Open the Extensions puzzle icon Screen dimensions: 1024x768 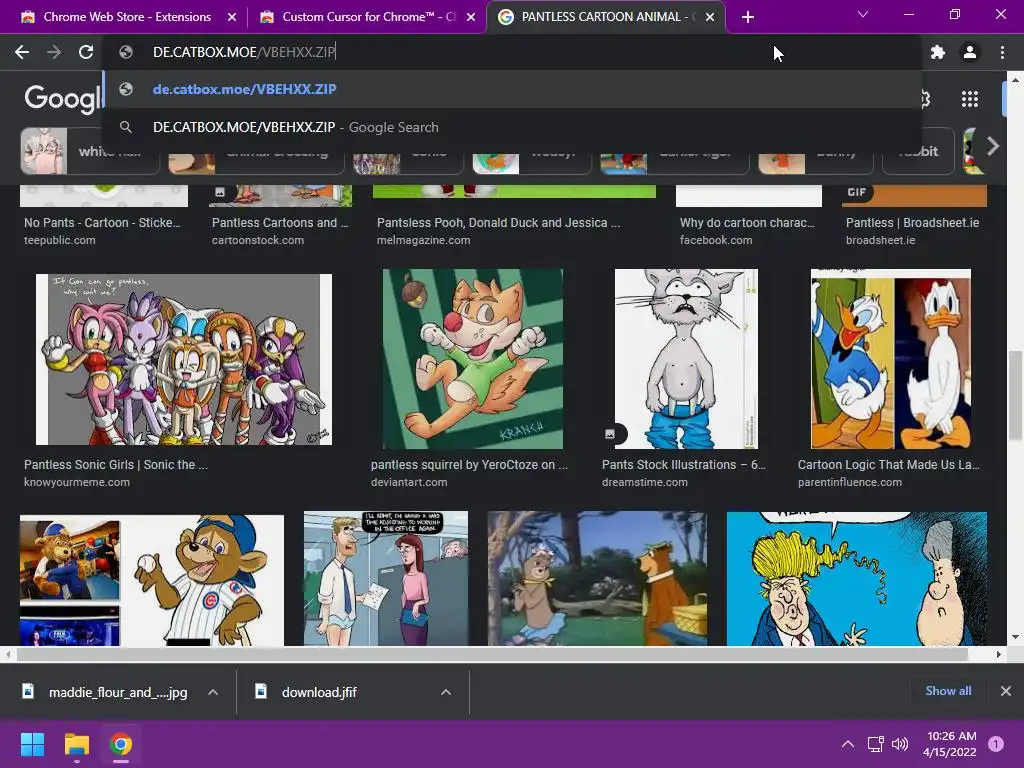click(938, 52)
